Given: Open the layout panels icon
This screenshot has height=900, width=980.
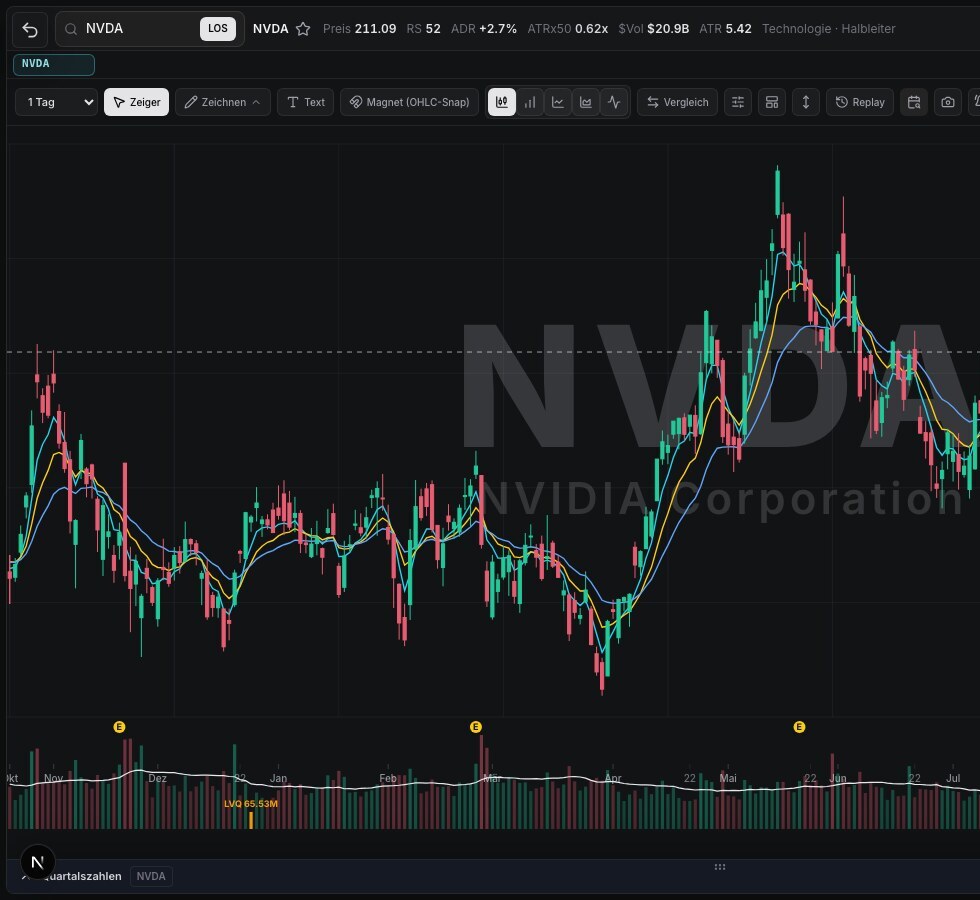Looking at the screenshot, I should tap(772, 102).
